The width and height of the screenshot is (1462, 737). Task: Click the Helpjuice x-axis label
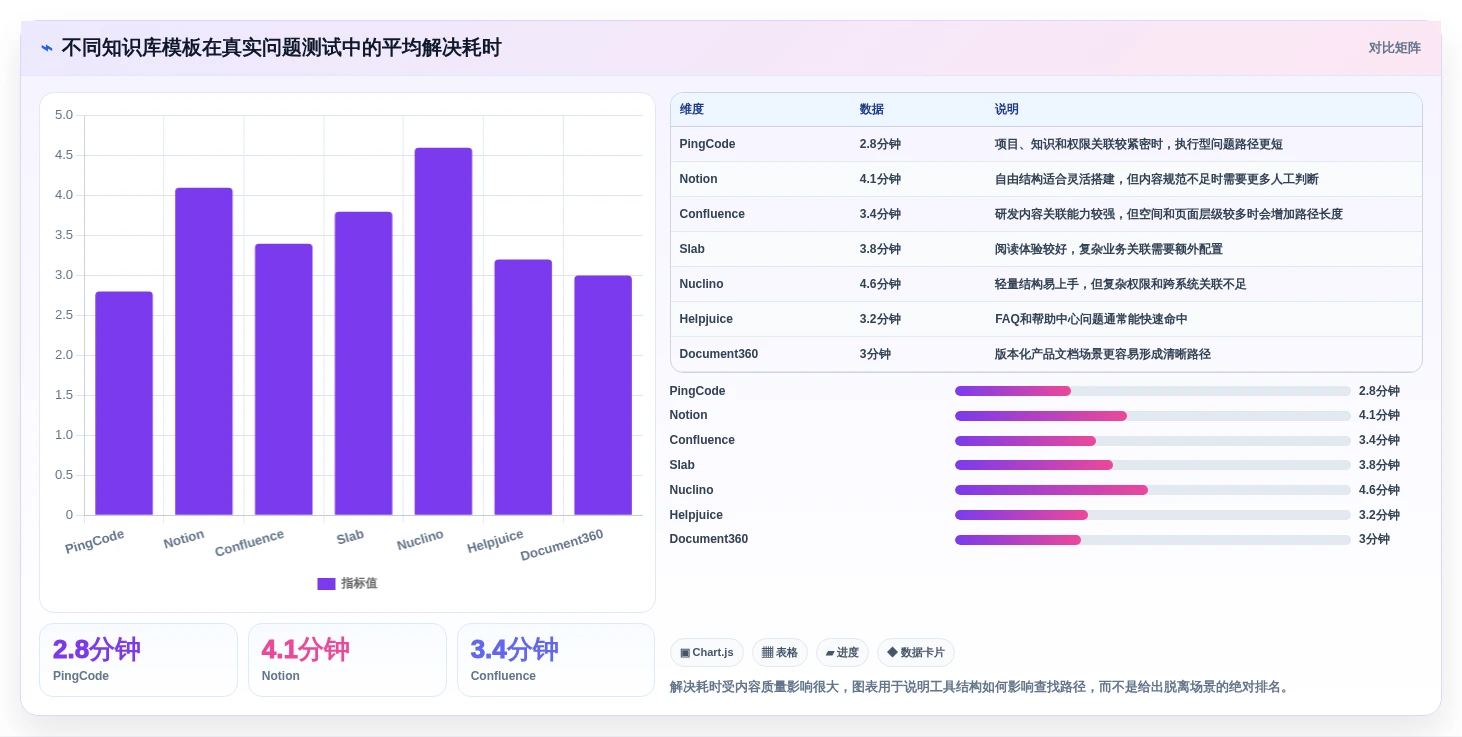(x=495, y=542)
